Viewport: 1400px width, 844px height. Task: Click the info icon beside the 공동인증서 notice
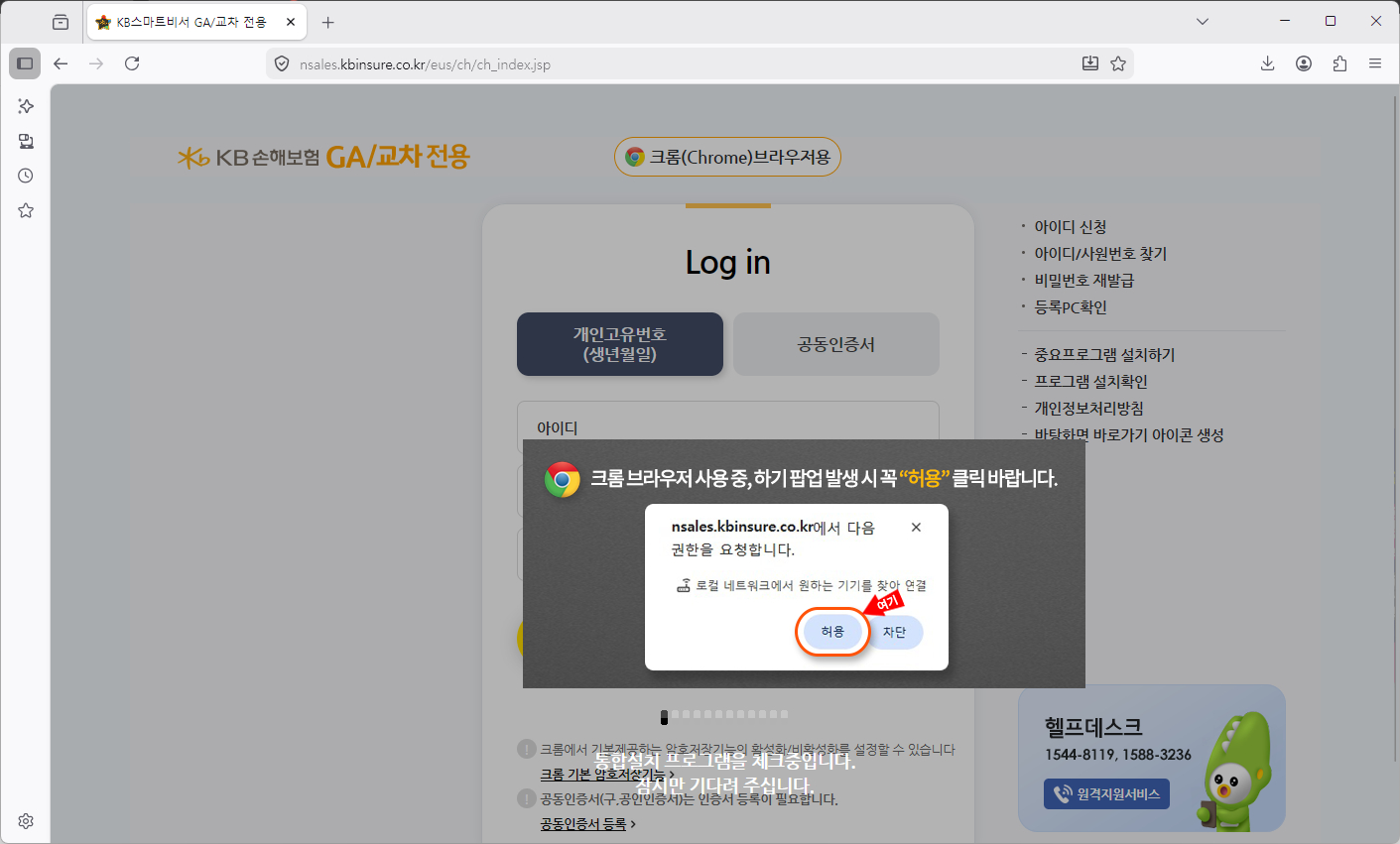(527, 798)
